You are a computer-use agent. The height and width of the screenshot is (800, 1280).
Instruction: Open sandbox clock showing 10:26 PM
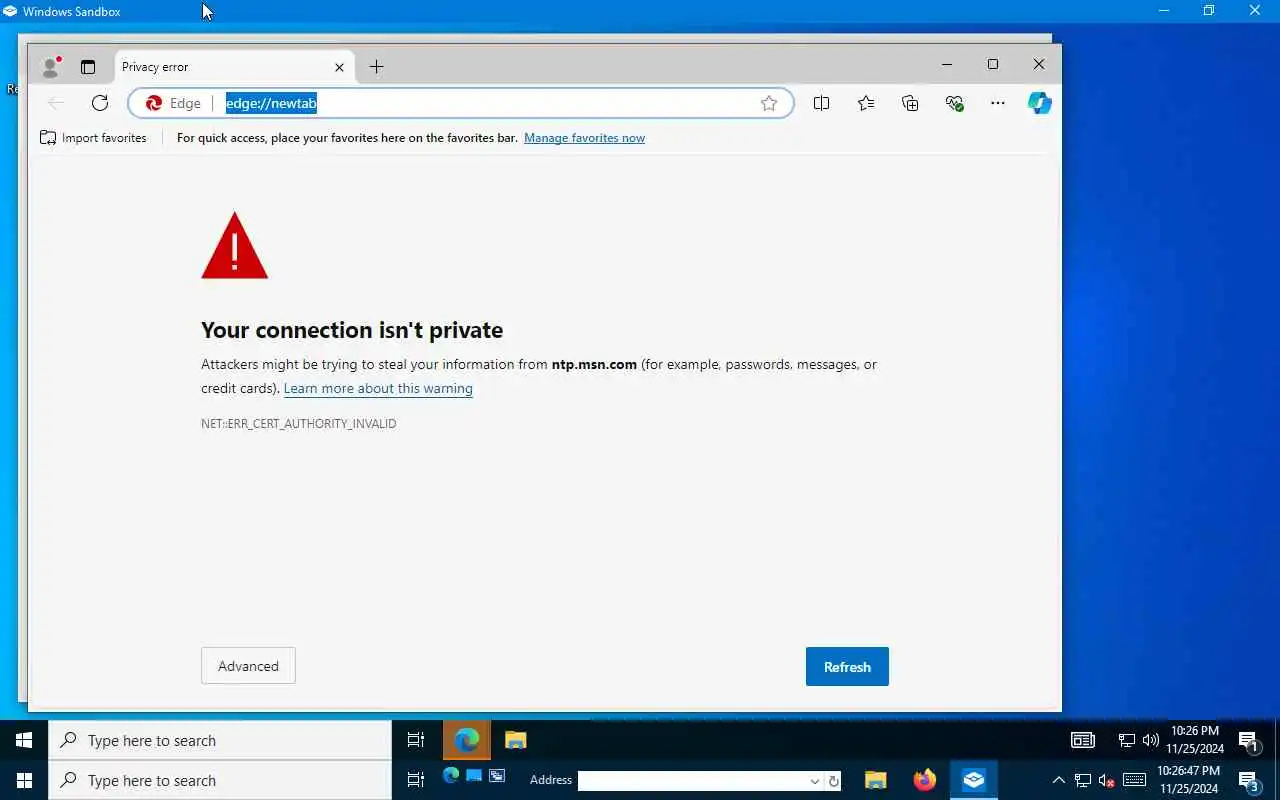point(1194,740)
